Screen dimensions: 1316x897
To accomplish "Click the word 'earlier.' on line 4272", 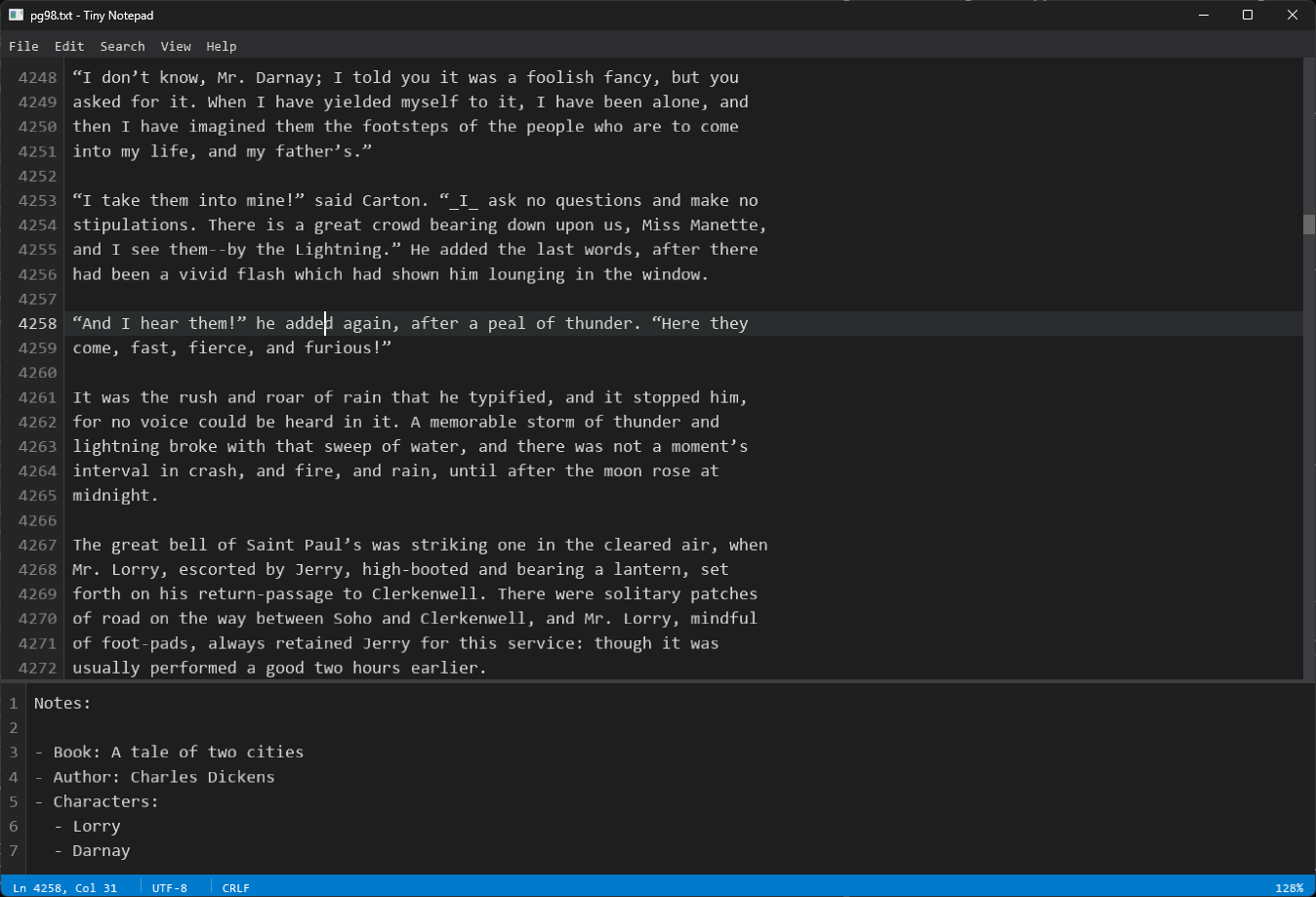I will 449,668.
